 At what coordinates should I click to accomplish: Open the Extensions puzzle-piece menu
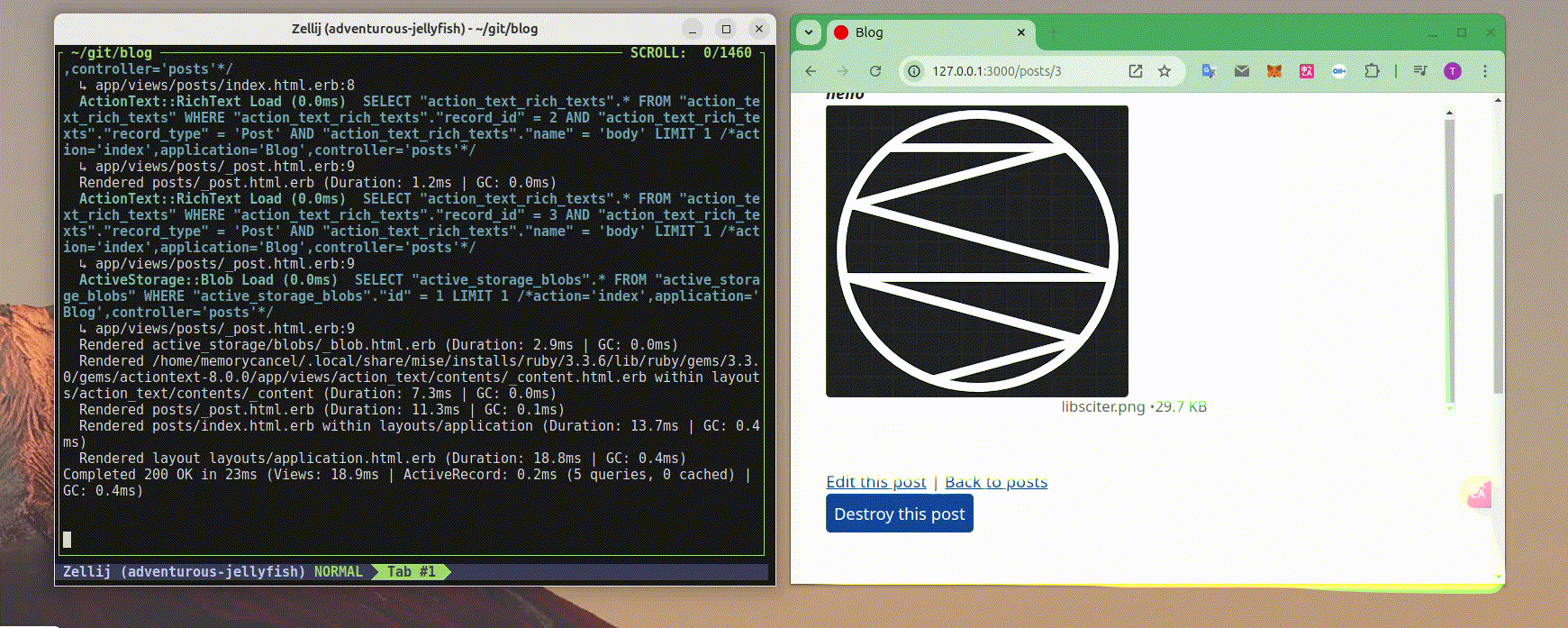[1372, 71]
